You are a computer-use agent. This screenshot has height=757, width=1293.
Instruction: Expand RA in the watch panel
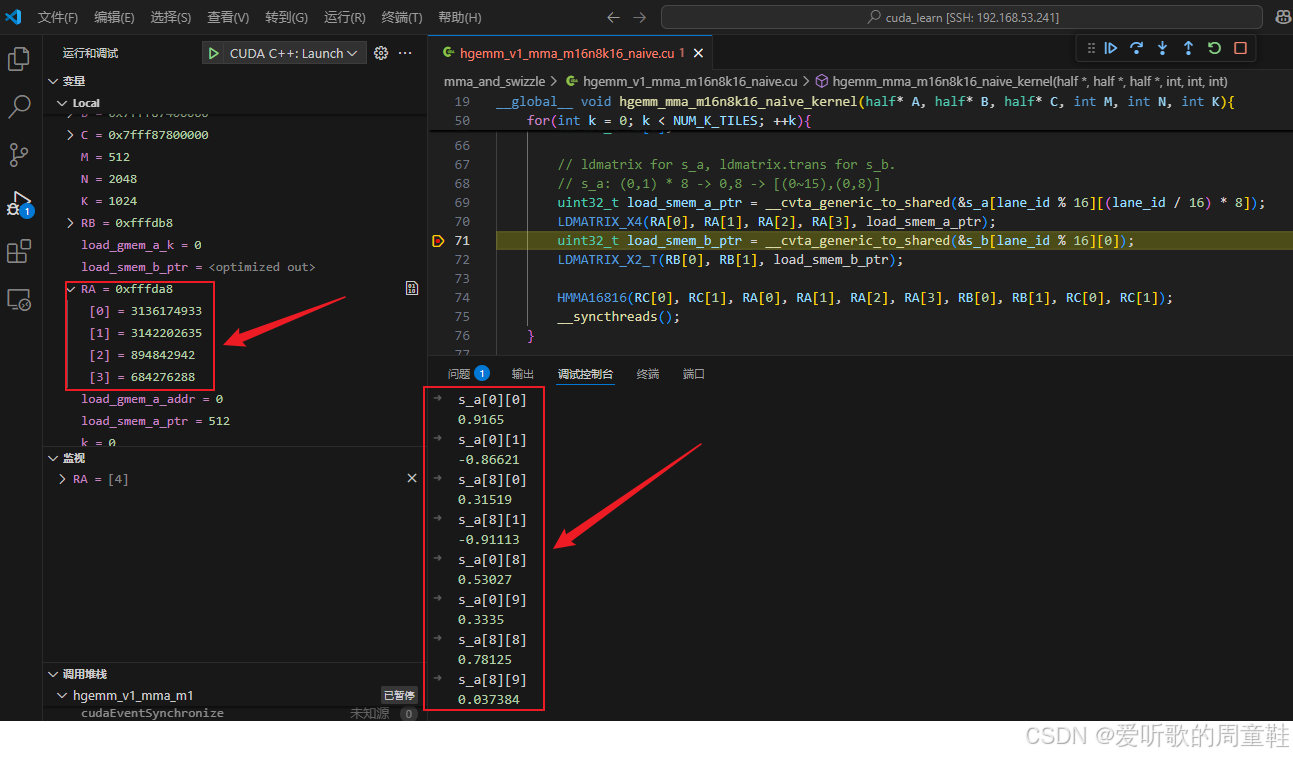point(64,479)
